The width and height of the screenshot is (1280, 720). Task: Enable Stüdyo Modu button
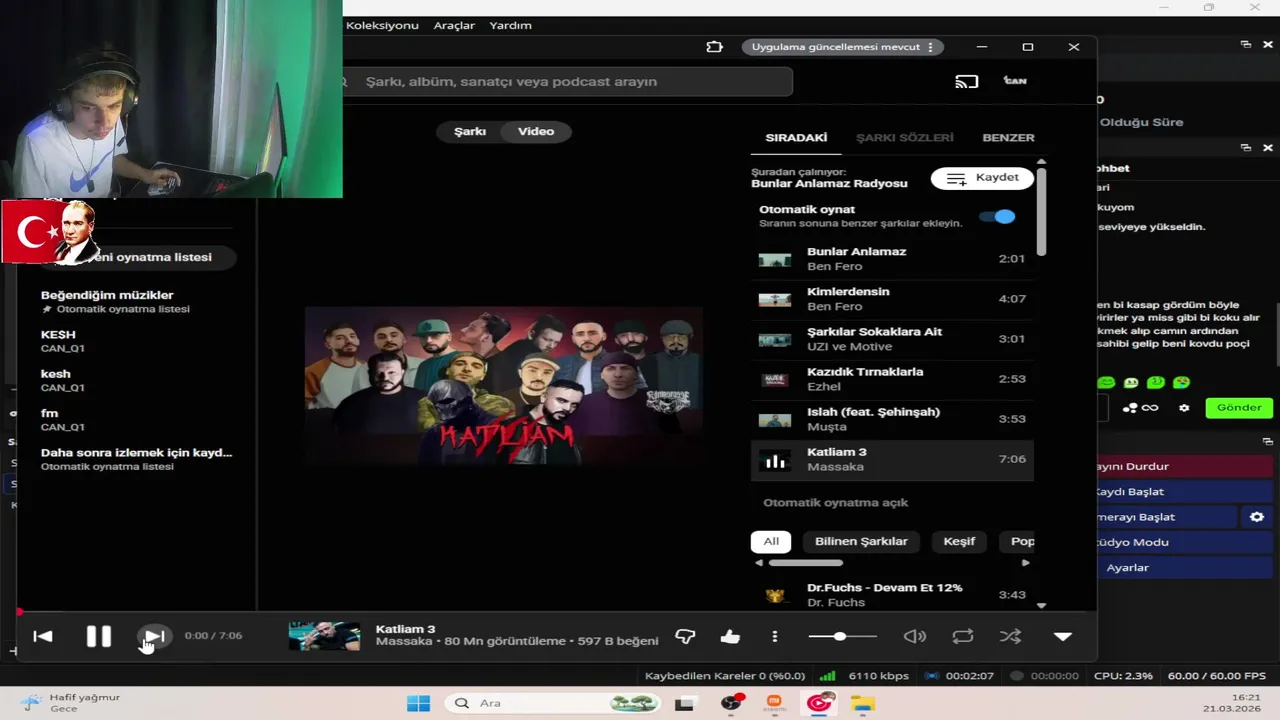(1186, 542)
